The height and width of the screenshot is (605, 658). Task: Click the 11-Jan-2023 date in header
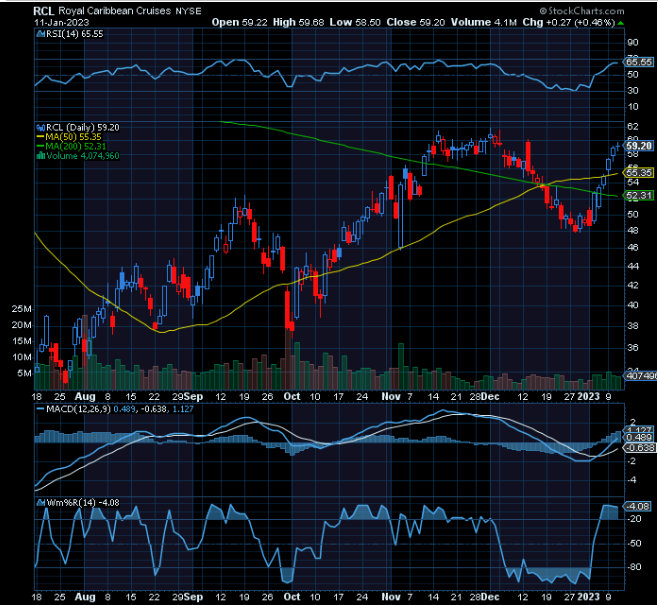coord(59,20)
